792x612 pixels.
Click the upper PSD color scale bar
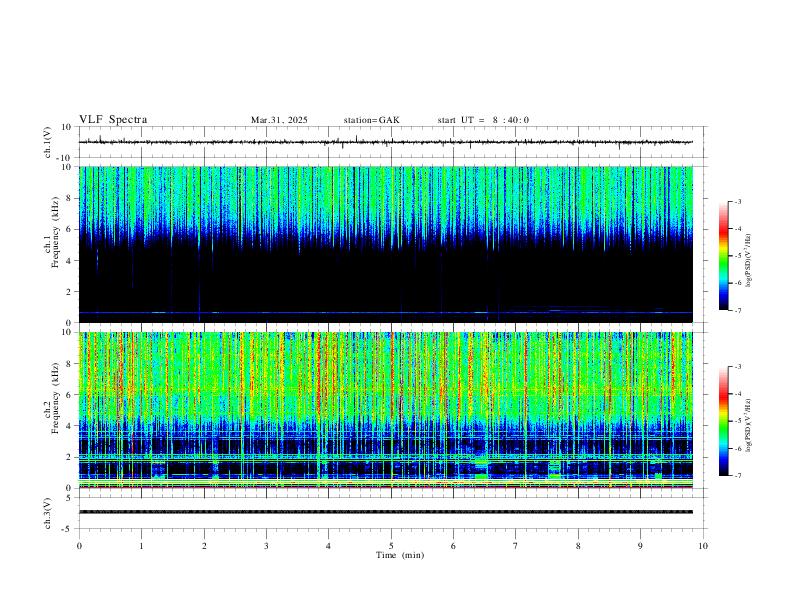[723, 256]
